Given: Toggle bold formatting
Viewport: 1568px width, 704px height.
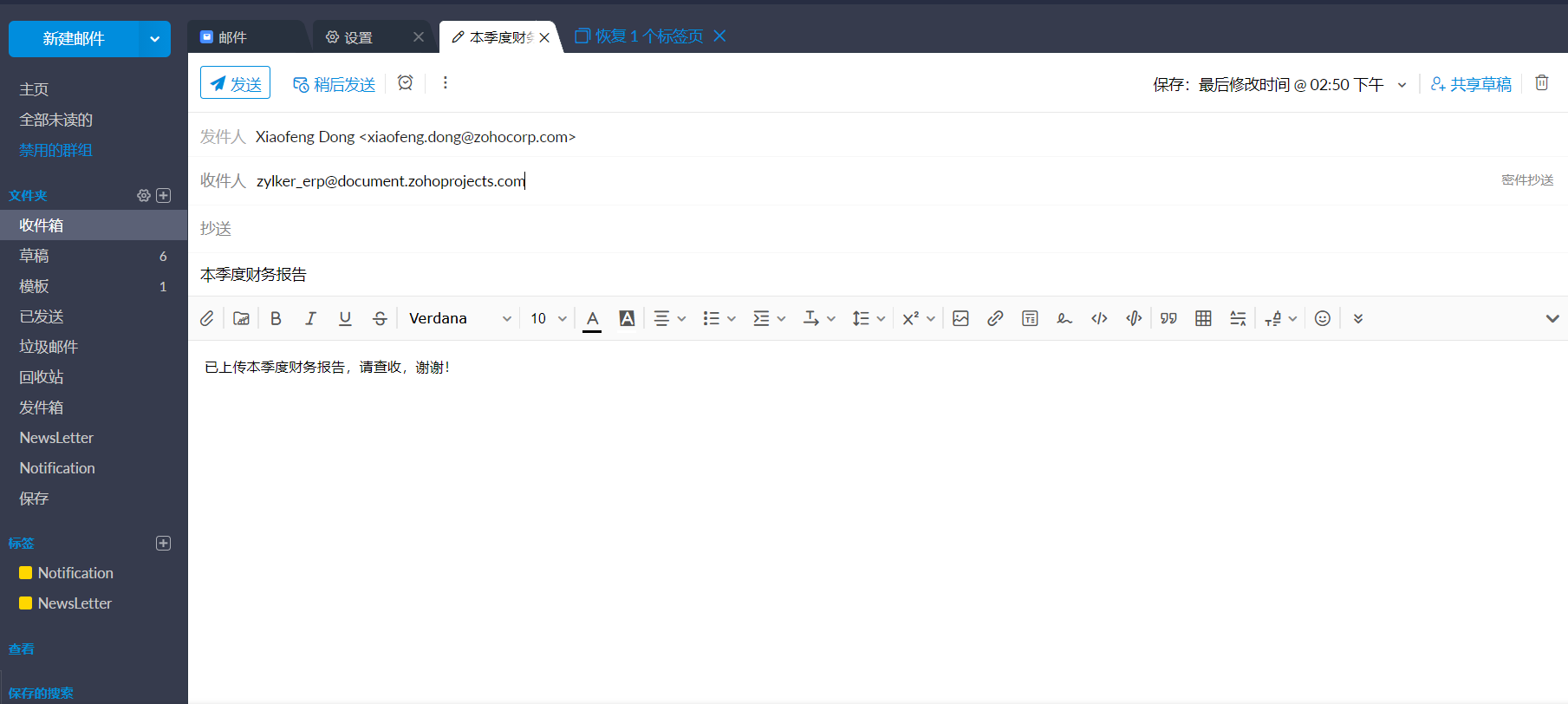Looking at the screenshot, I should 276,318.
